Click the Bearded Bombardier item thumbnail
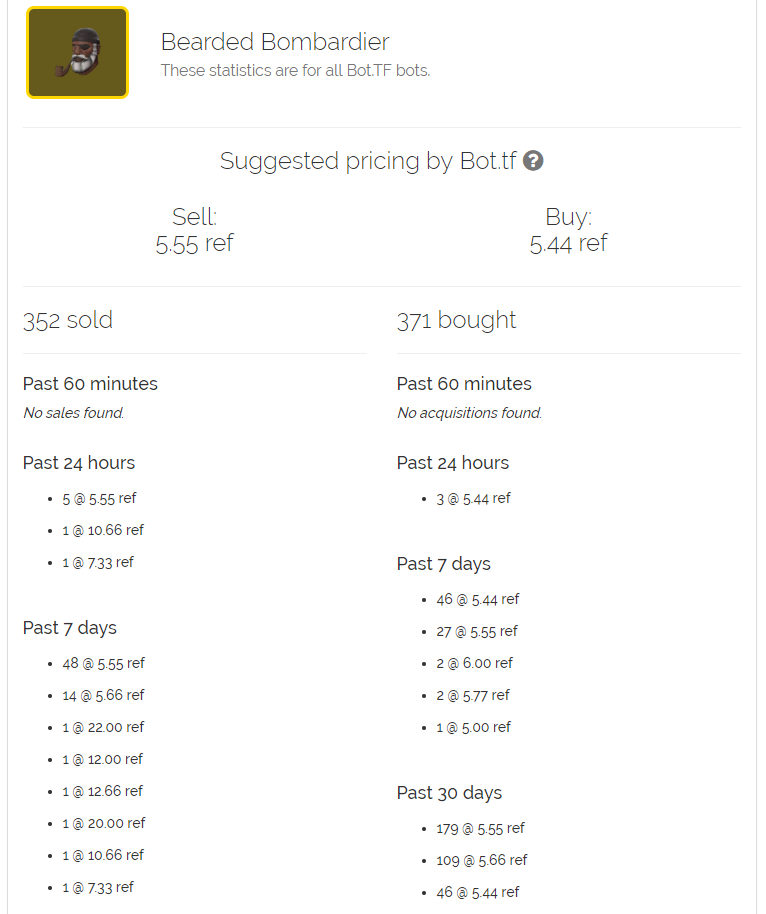The height and width of the screenshot is (914, 766). pos(77,53)
